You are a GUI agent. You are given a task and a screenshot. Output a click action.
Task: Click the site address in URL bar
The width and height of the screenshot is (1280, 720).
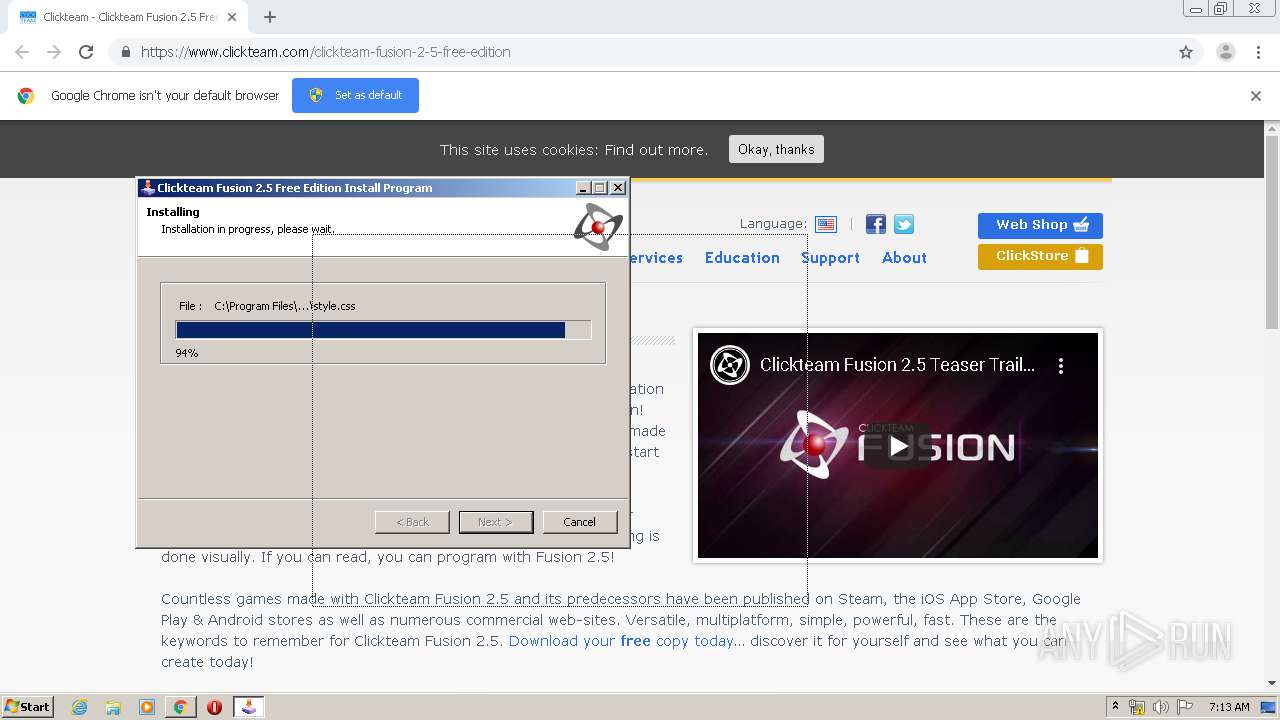click(x=326, y=52)
